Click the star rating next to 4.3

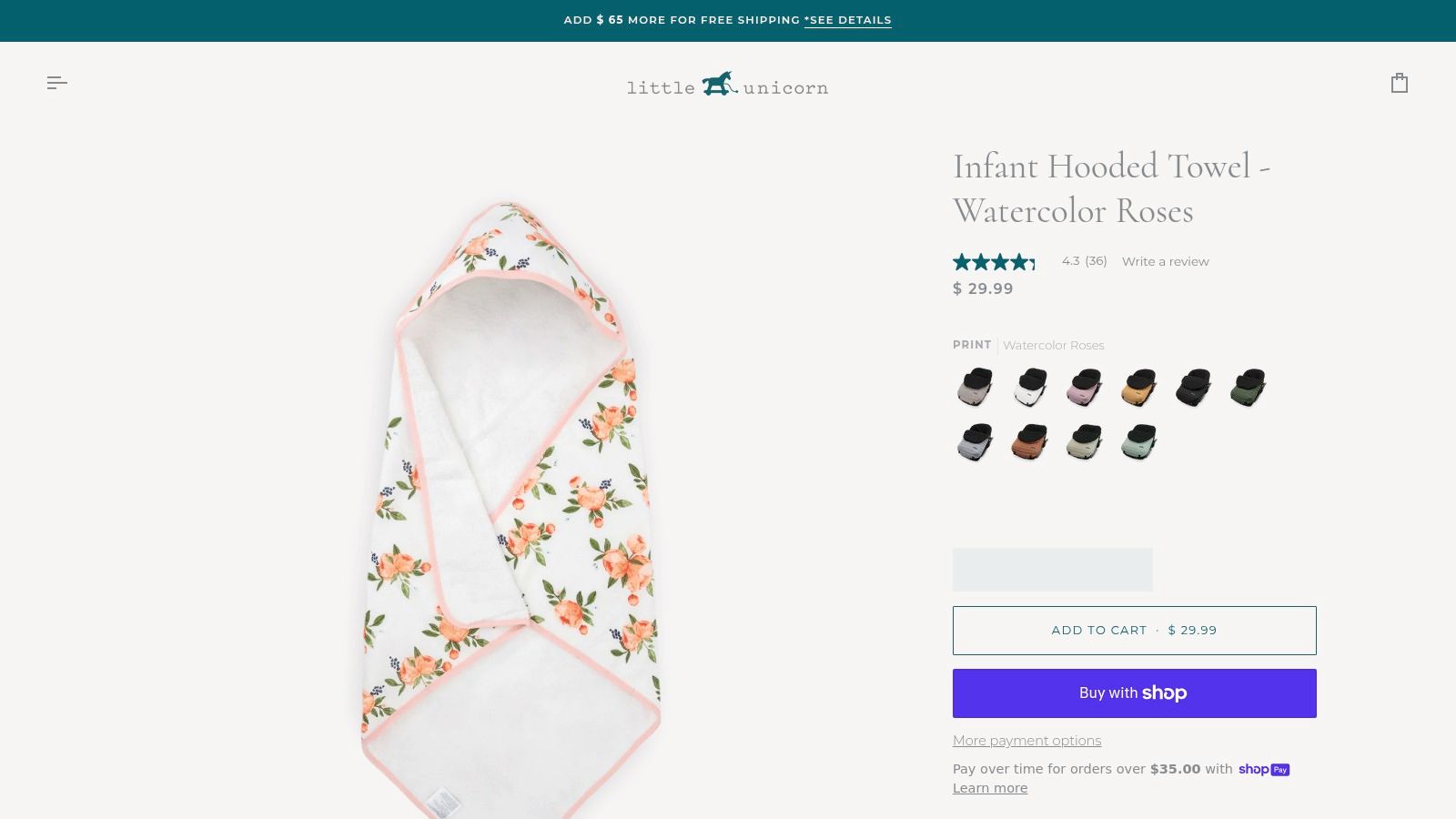tap(994, 262)
